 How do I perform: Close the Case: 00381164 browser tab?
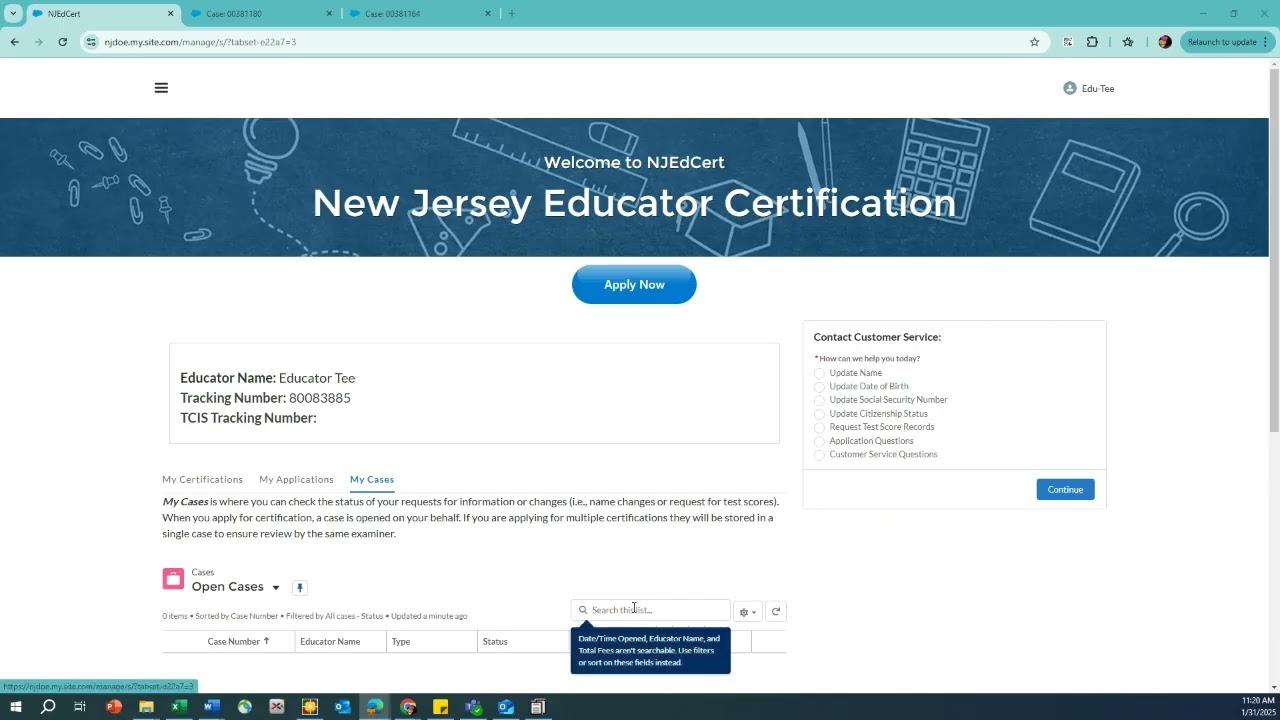[x=488, y=14]
